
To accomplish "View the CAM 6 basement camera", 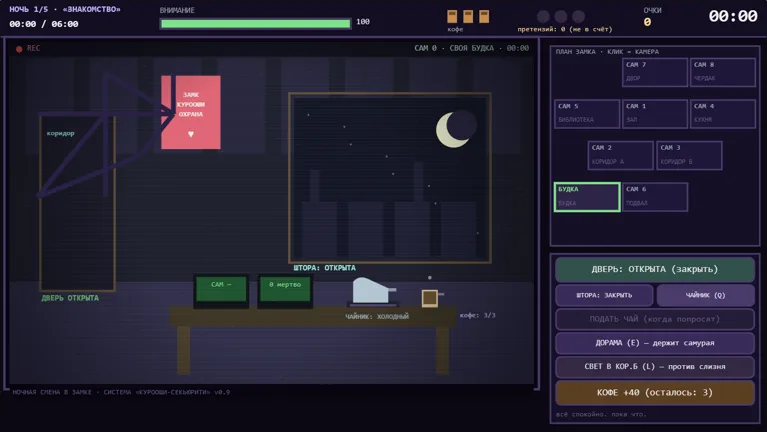I will point(654,197).
